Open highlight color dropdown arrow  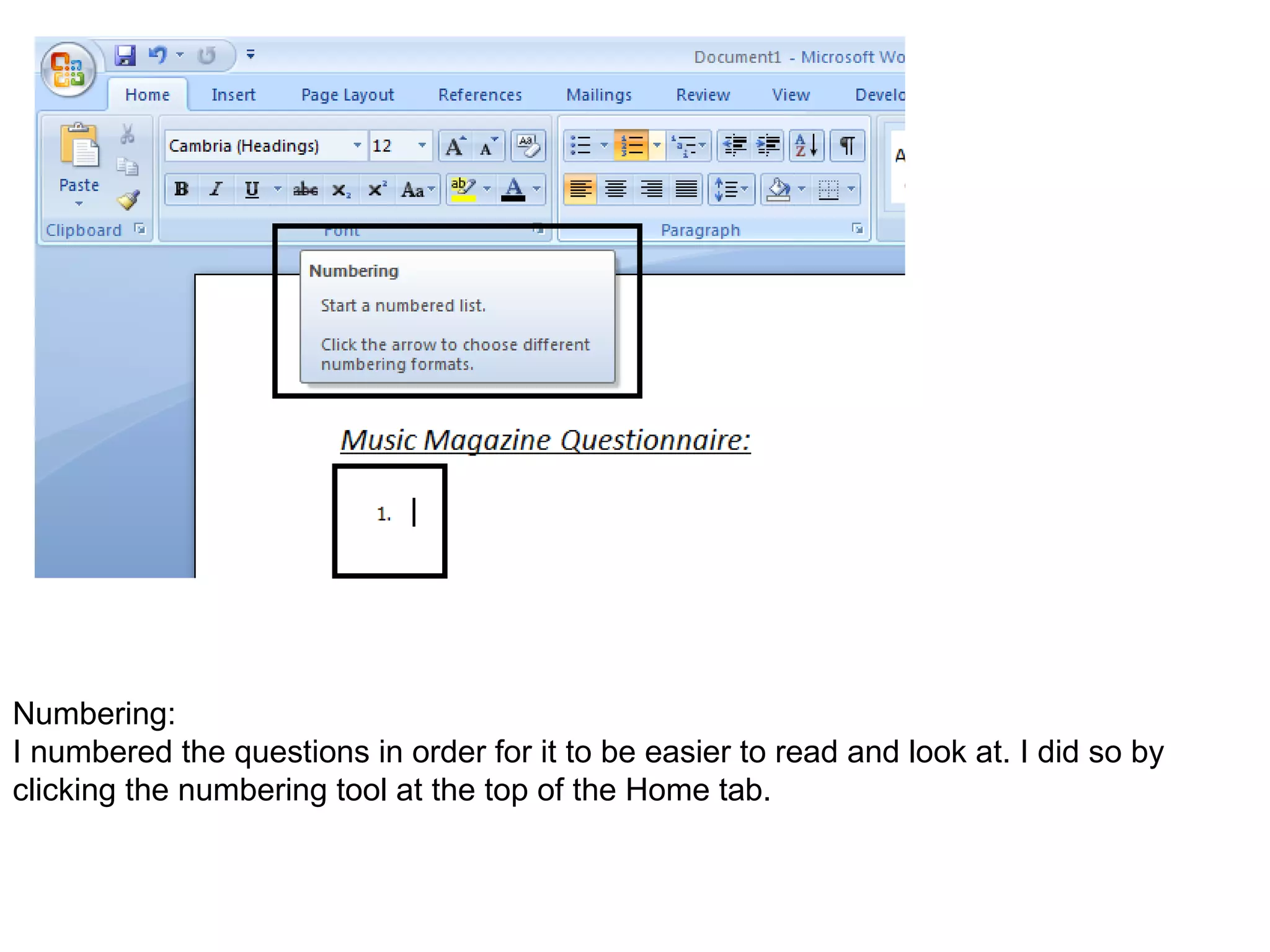[x=487, y=188]
